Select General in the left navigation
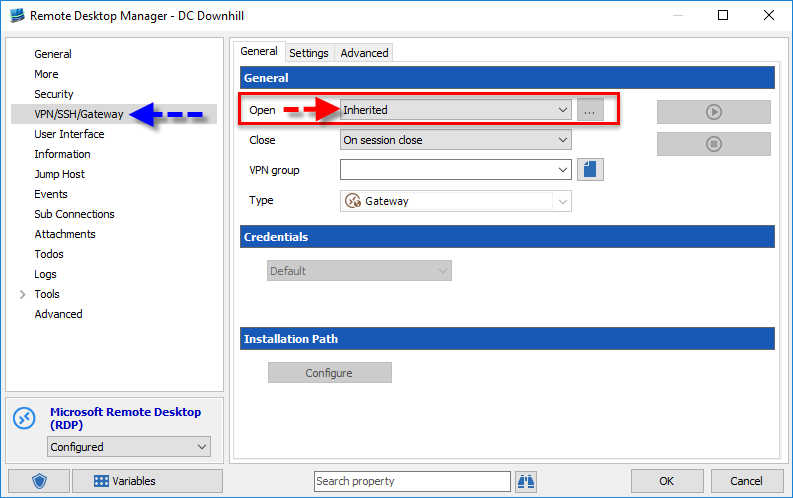The width and height of the screenshot is (793, 498). (53, 54)
